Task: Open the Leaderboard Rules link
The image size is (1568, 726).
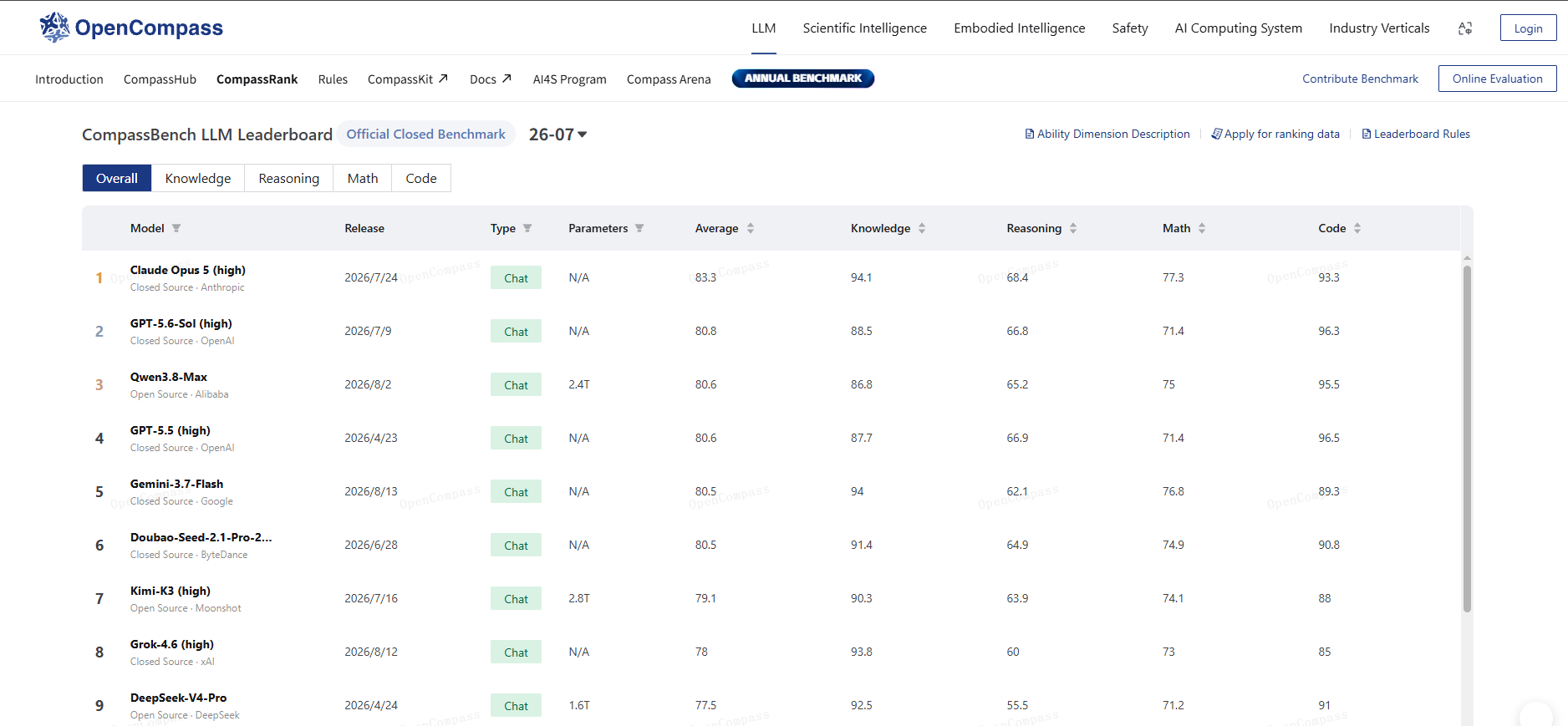Action: [1416, 134]
